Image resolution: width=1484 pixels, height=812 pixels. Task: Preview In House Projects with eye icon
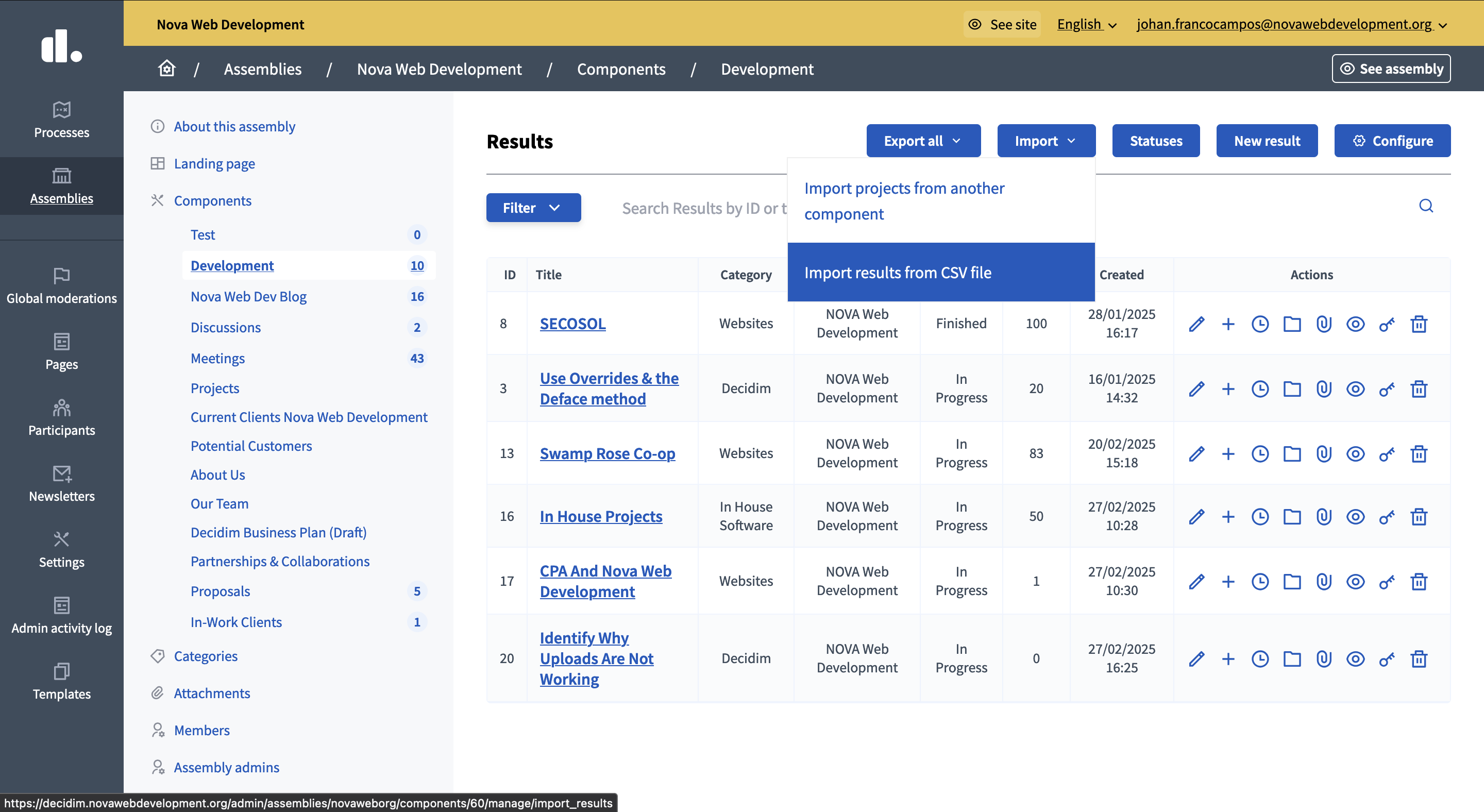(1356, 517)
